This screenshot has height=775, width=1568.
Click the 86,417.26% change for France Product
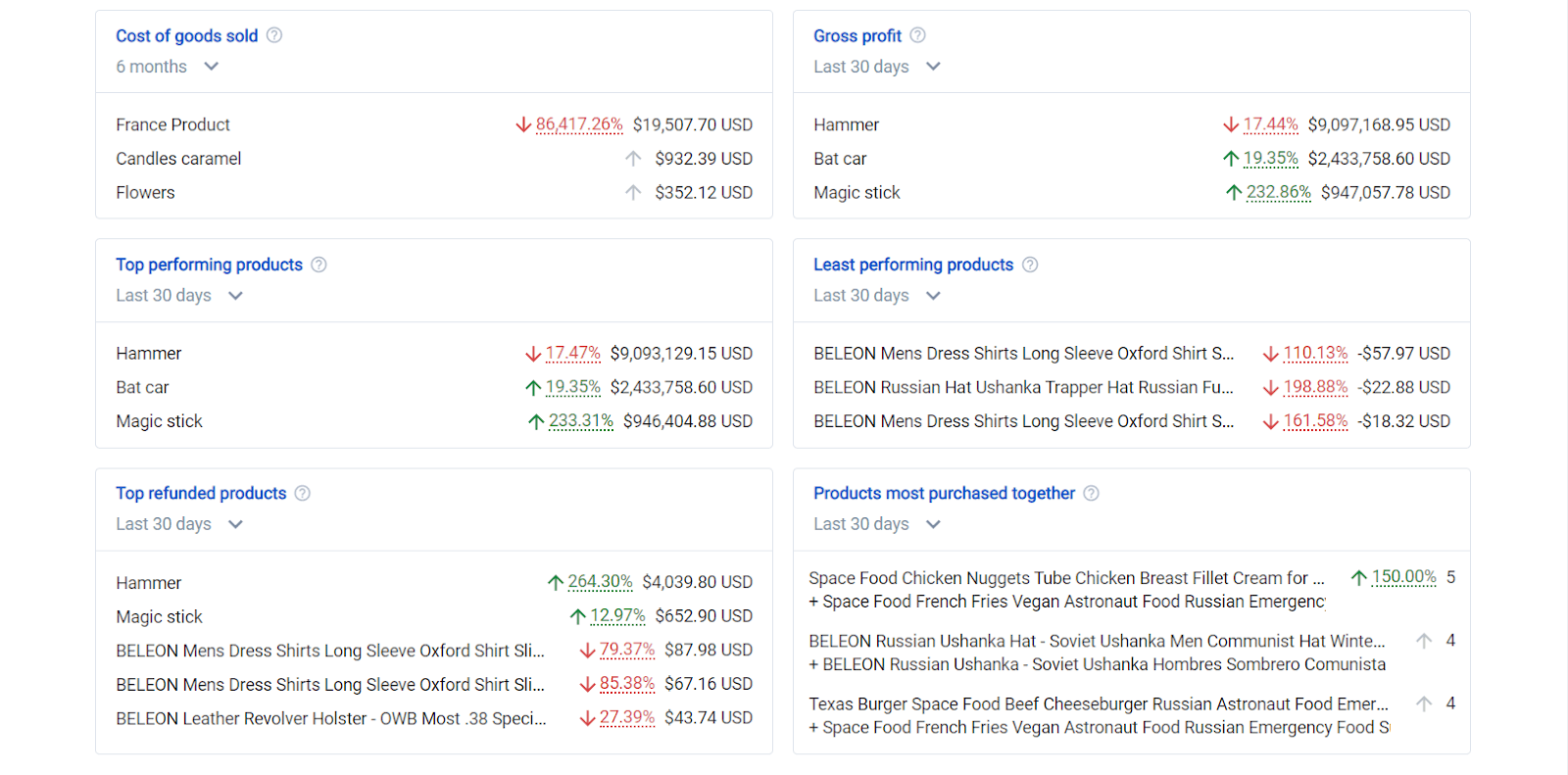[x=579, y=124]
